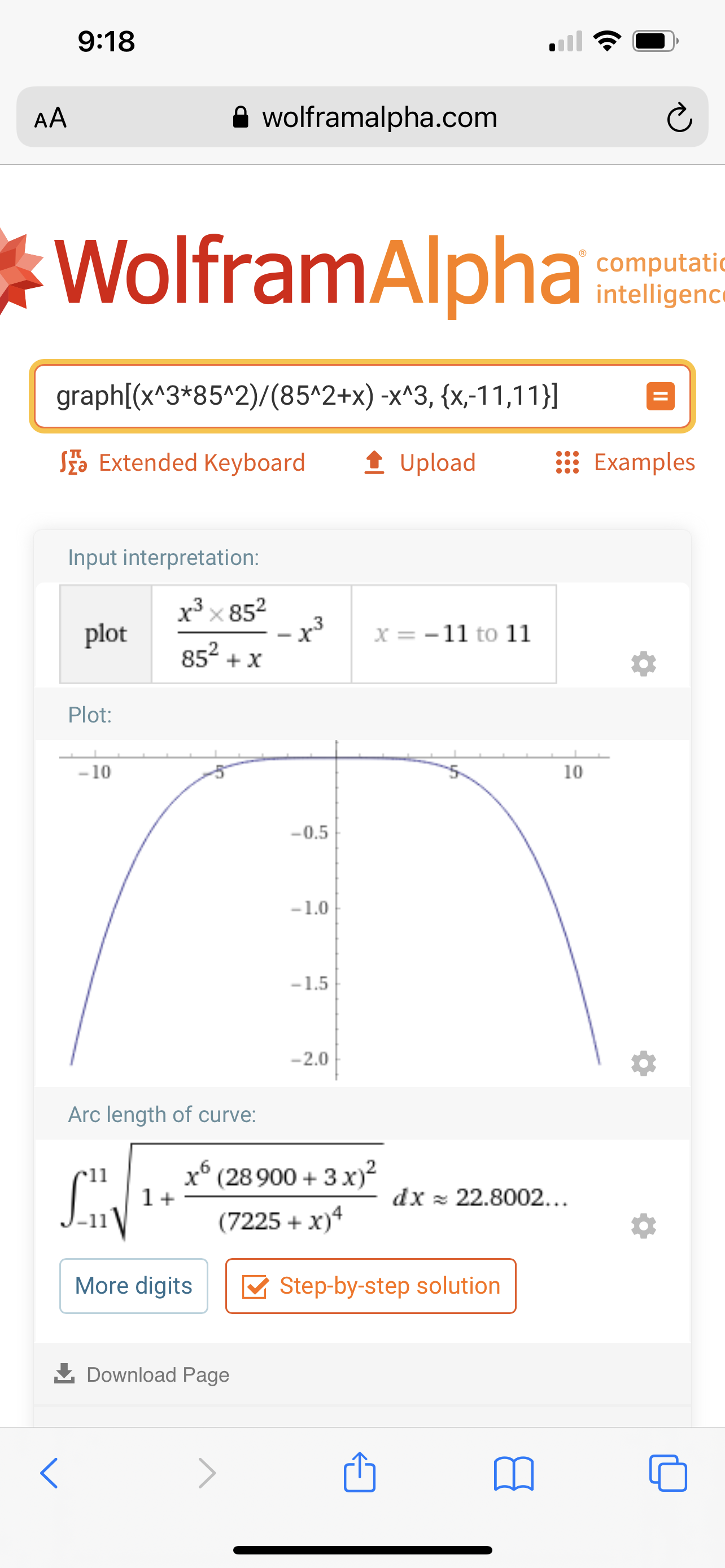The width and height of the screenshot is (725, 1568).
Task: Go back to previous page
Action: click(49, 1473)
